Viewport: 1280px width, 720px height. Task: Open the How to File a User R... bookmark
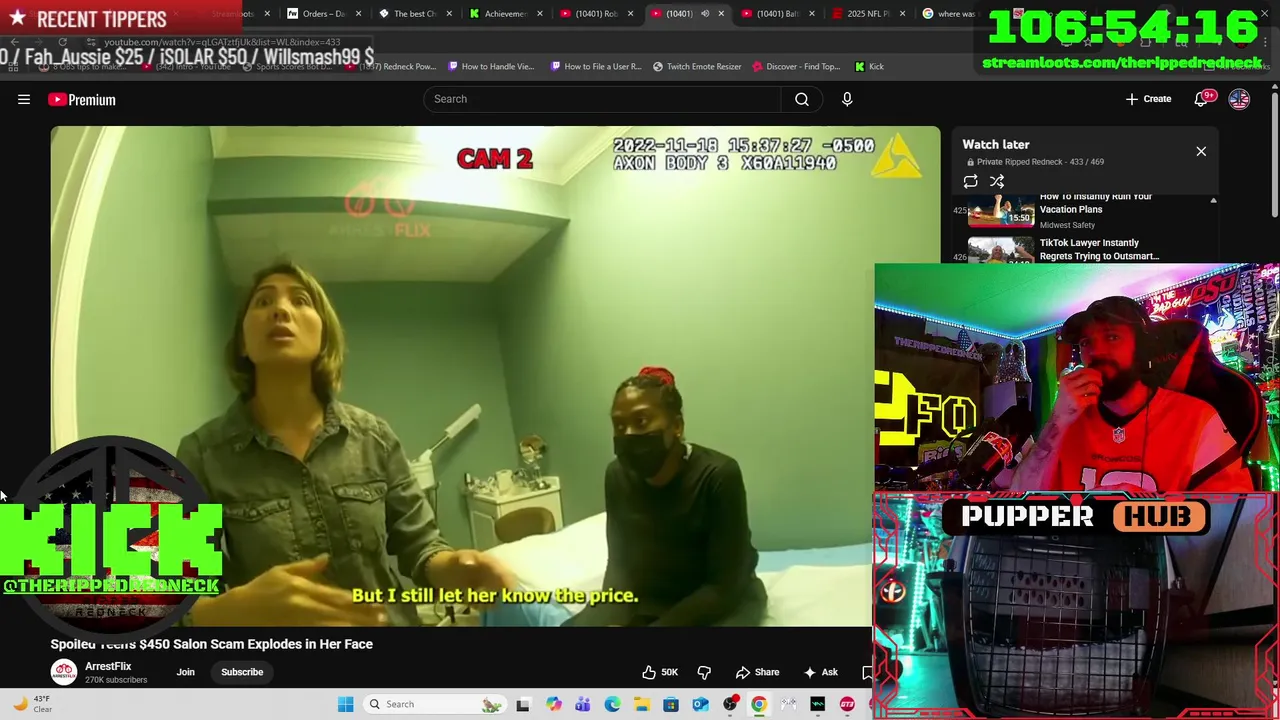[x=595, y=66]
